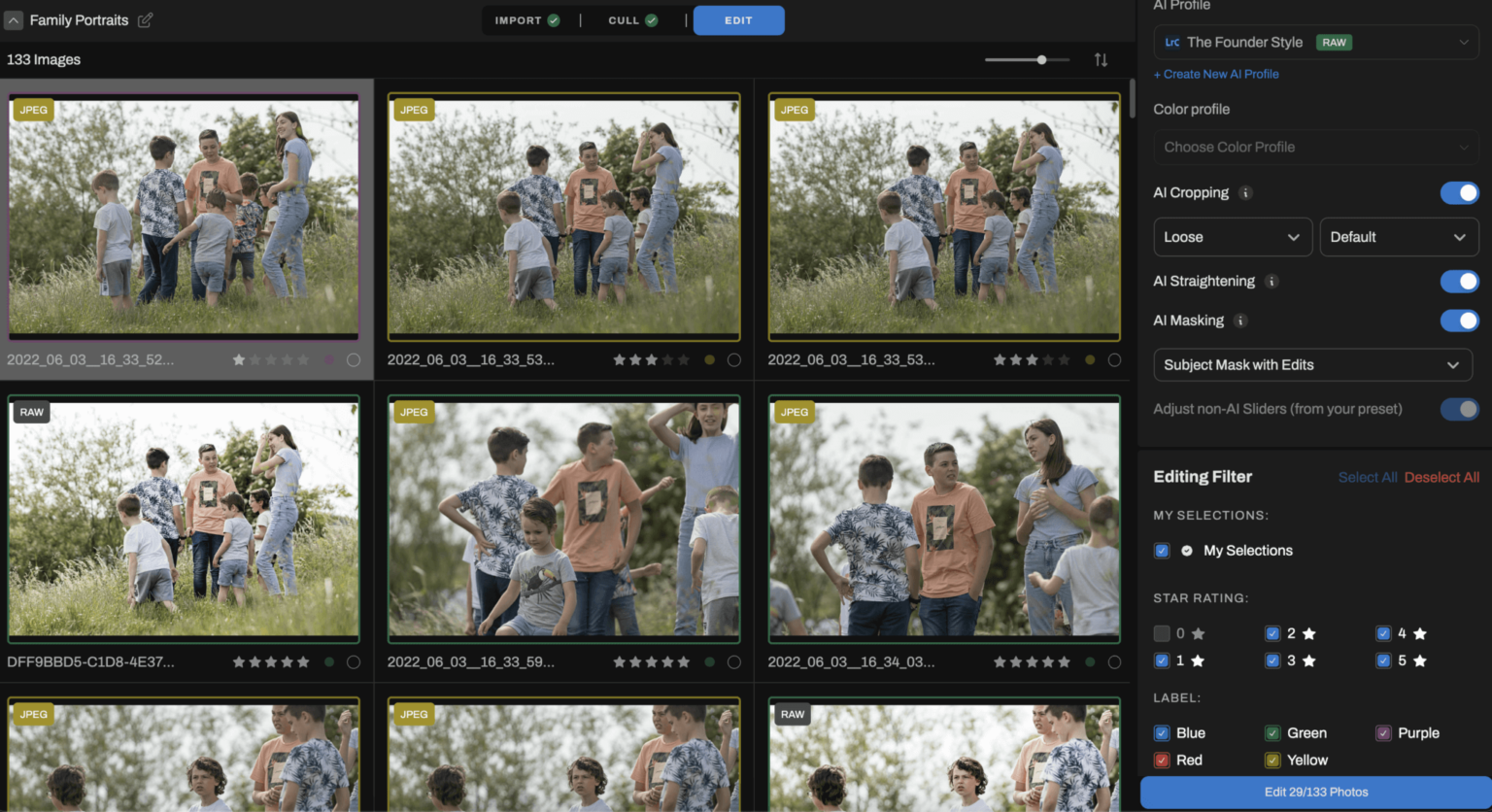1492x812 pixels.
Task: Click the rename pencil icon next to Family Portraits
Action: click(145, 19)
